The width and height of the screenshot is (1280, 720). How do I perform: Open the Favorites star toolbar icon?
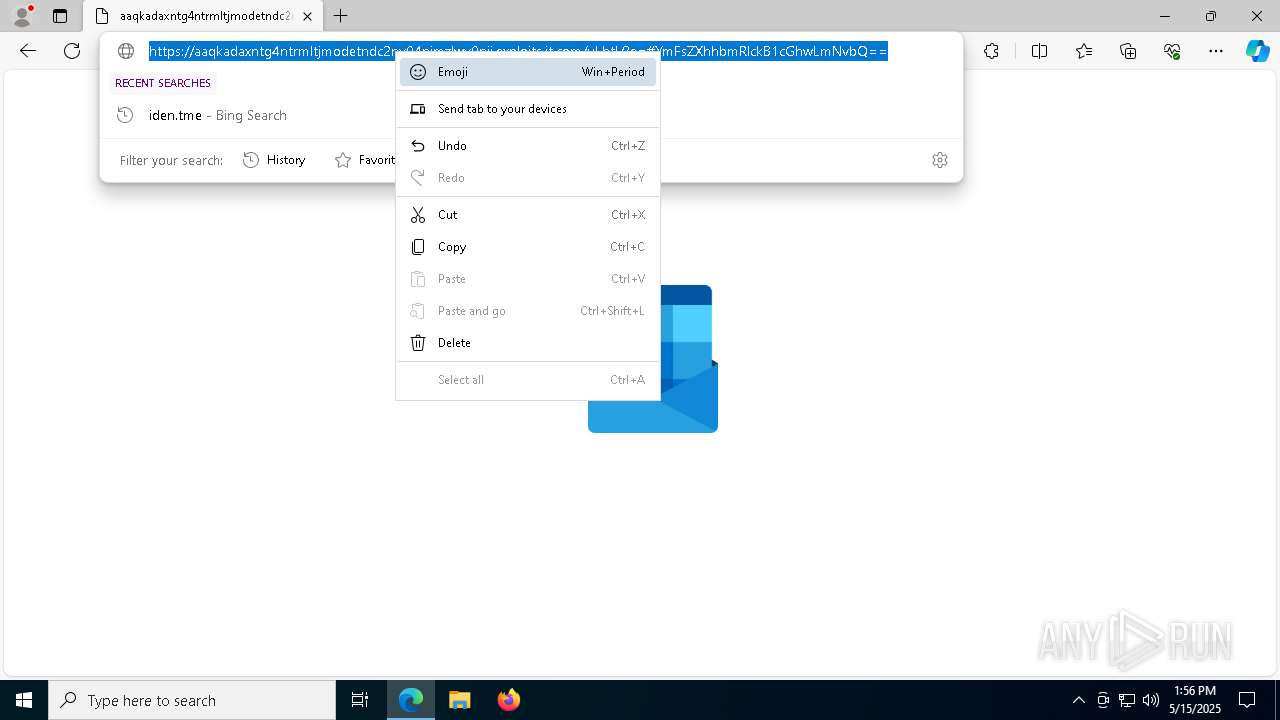tap(1084, 51)
